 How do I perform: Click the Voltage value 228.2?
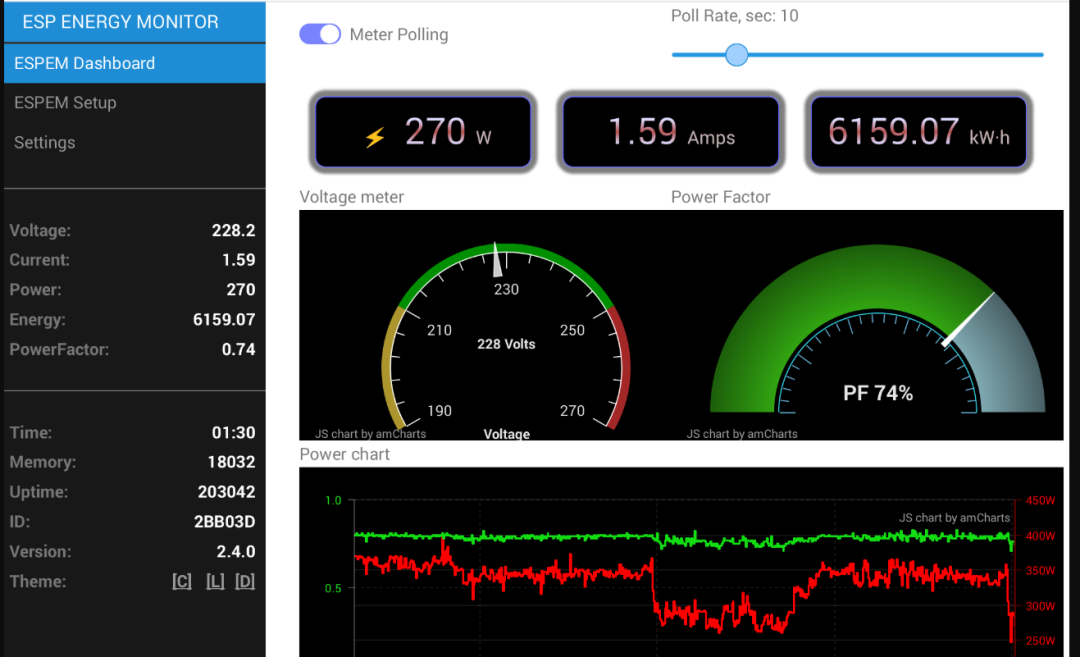pyautogui.click(x=233, y=231)
